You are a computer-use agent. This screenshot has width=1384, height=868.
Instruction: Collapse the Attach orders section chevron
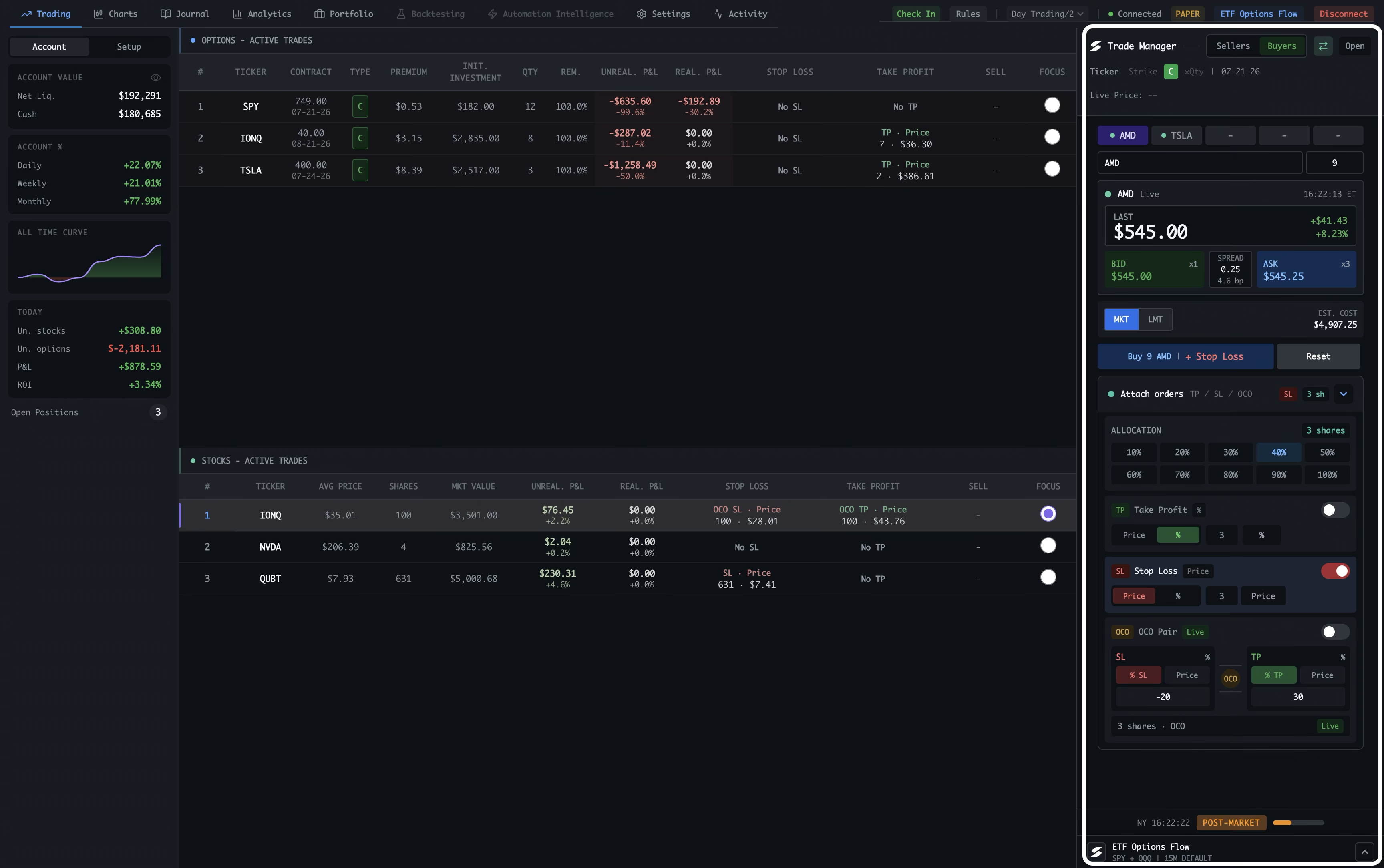(x=1343, y=394)
